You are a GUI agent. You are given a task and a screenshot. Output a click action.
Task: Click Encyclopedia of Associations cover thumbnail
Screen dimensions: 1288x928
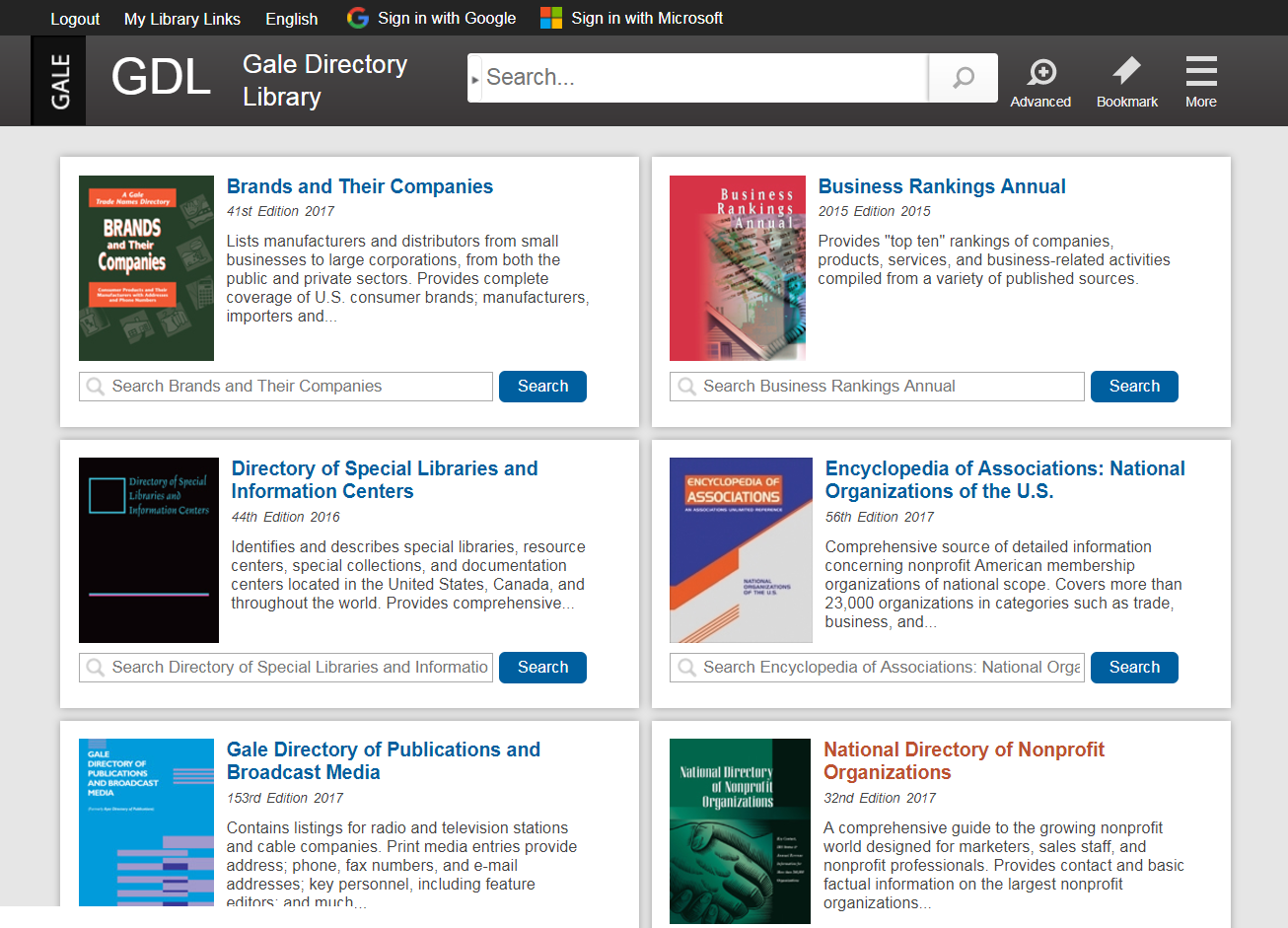(x=741, y=550)
